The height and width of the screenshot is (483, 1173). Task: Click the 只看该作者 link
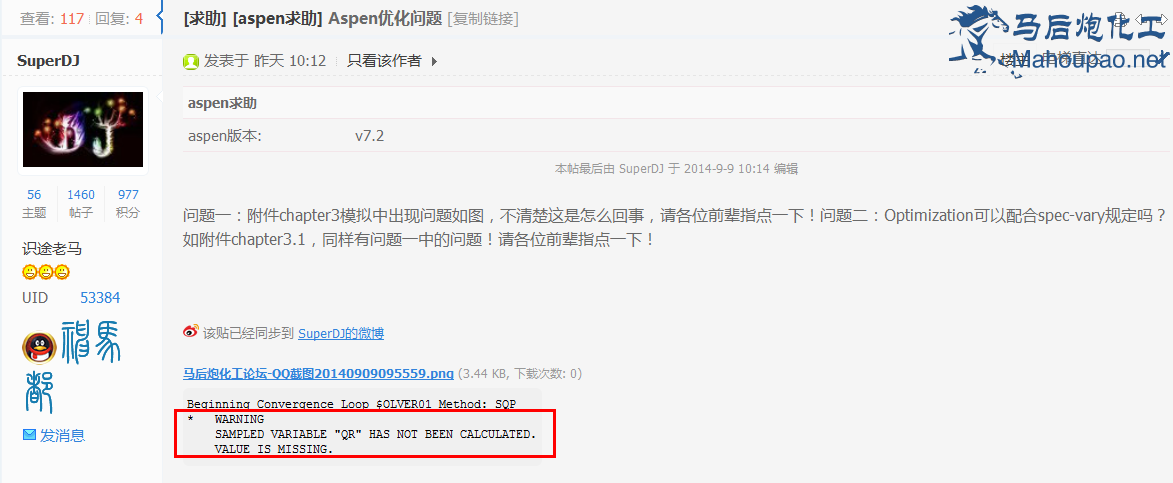click(384, 61)
